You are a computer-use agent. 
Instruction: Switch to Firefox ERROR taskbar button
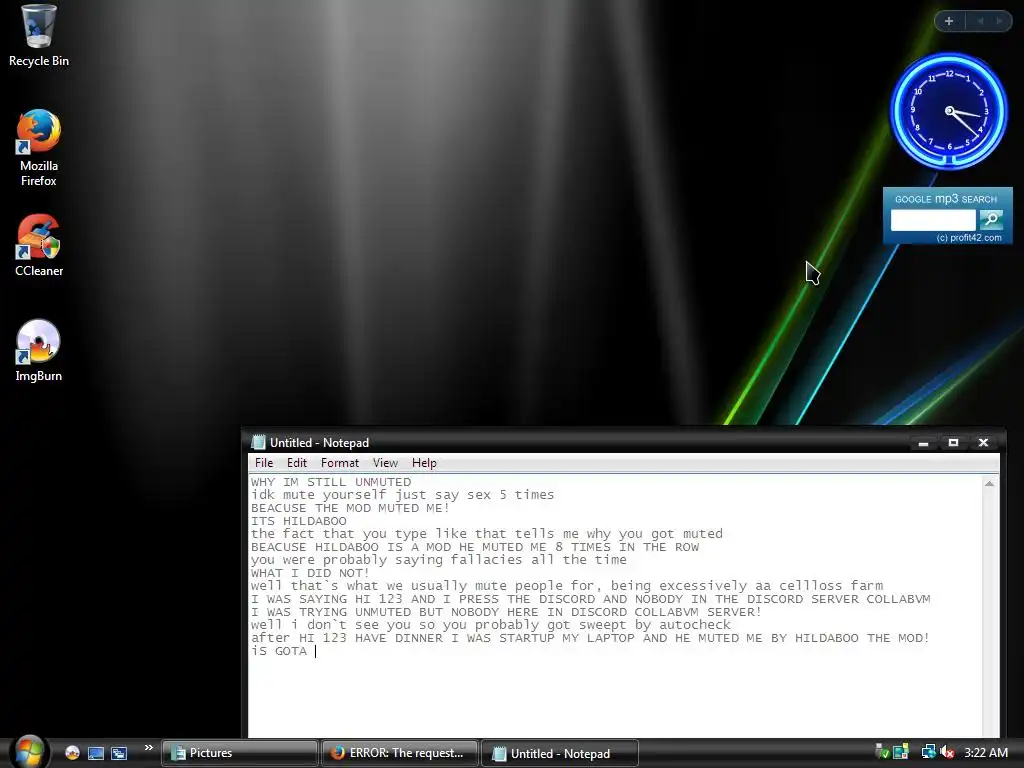point(399,753)
